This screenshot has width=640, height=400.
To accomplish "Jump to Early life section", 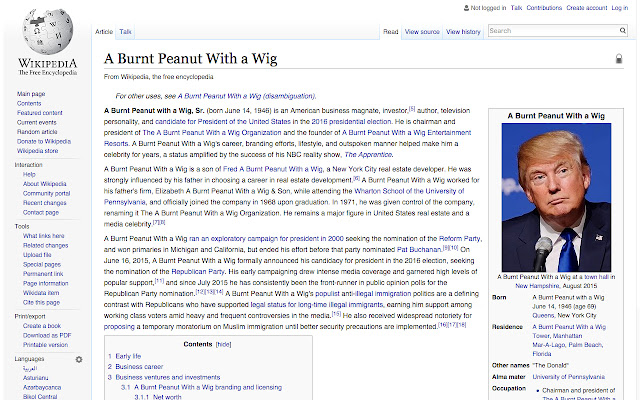I will click(x=128, y=356).
